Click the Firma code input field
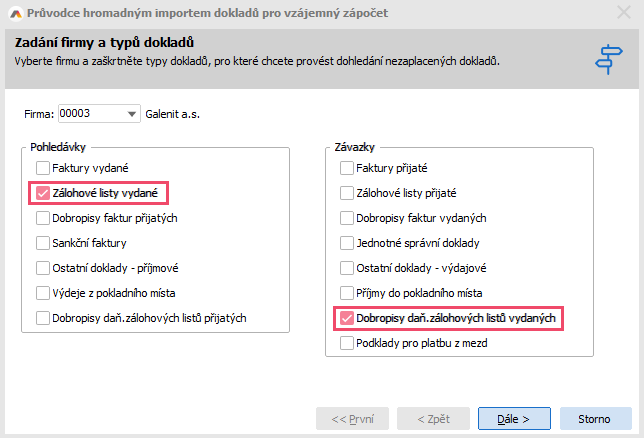 click(91, 114)
